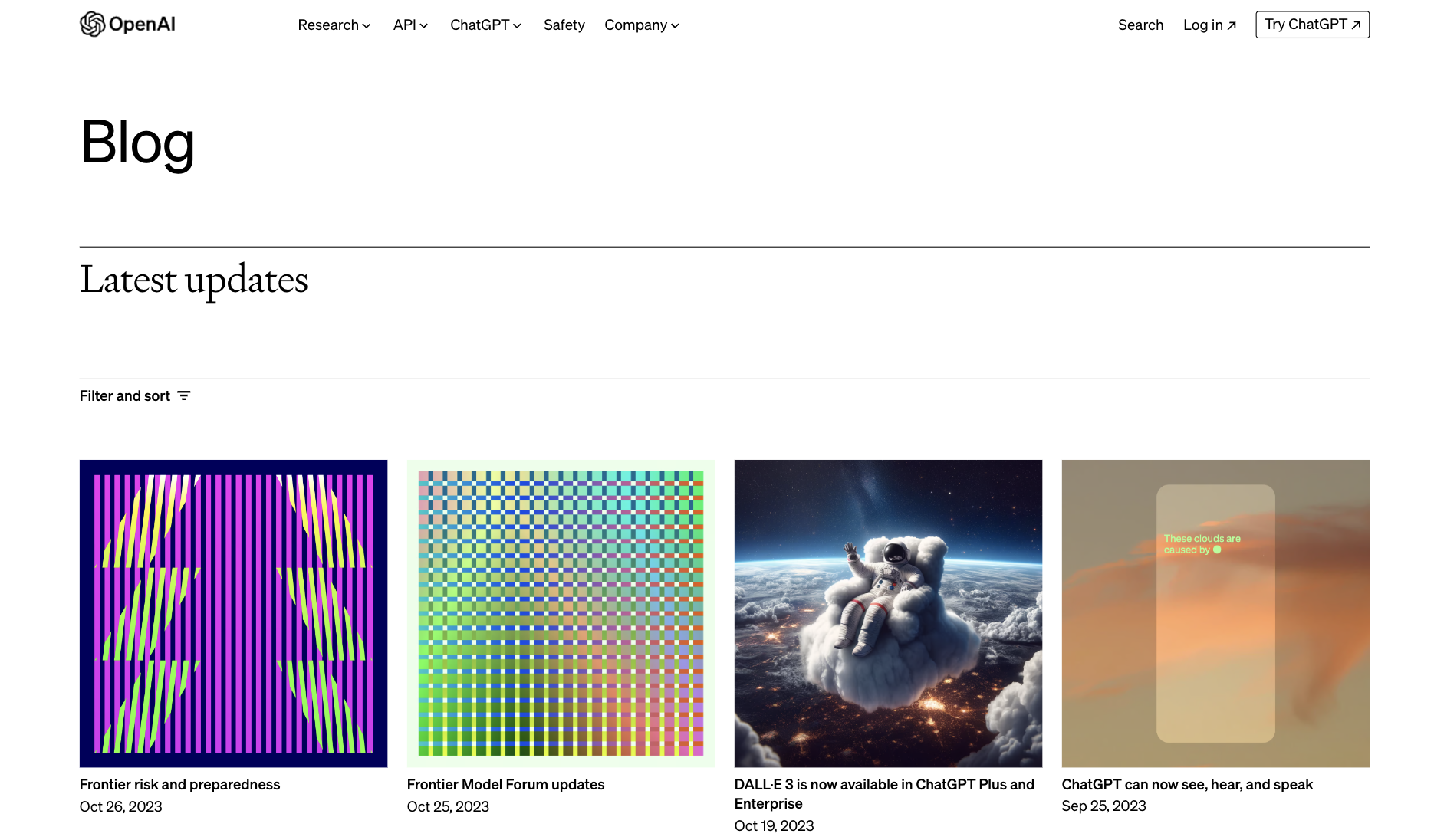Expand the Research dropdown menu
1434x840 pixels.
[334, 25]
